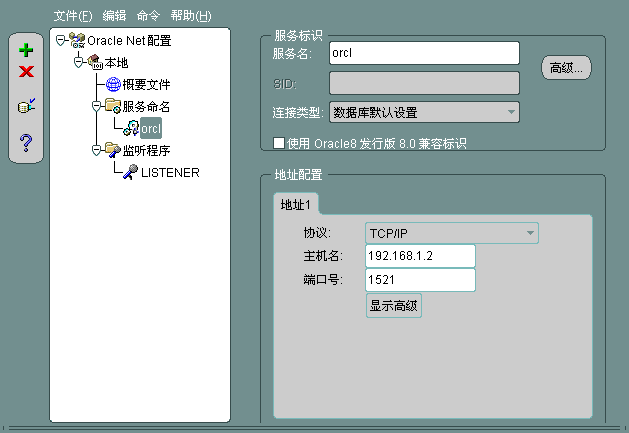The height and width of the screenshot is (433, 629).
Task: Click the disabled SID field
Action: coord(424,83)
